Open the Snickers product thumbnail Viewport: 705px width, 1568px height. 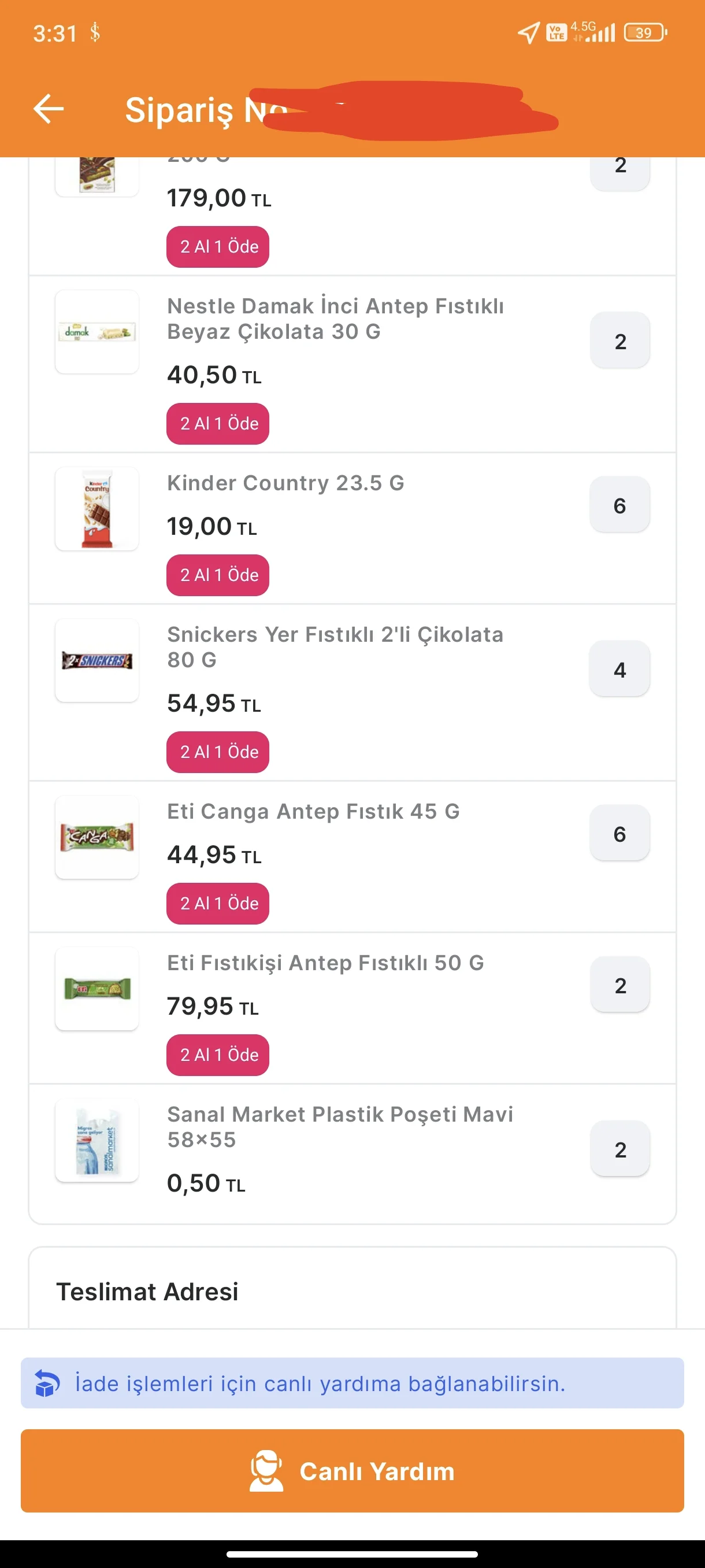[97, 660]
